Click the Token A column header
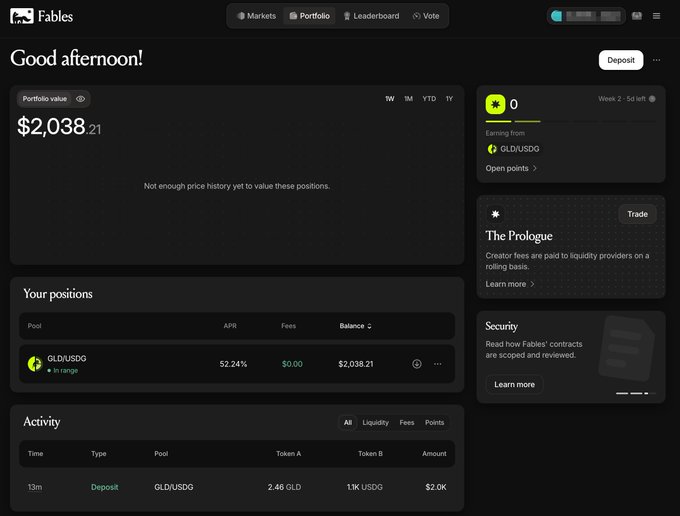Image resolution: width=680 pixels, height=516 pixels. (x=288, y=454)
